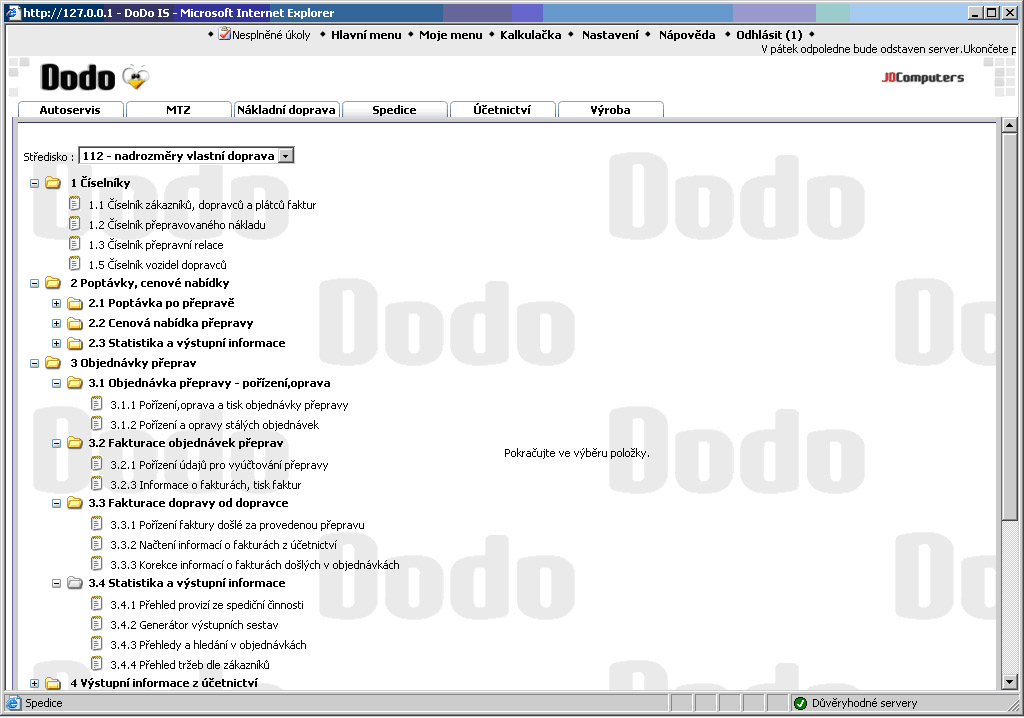Click document icon beside 3.1.2 Pořízení a opravy

(97, 423)
